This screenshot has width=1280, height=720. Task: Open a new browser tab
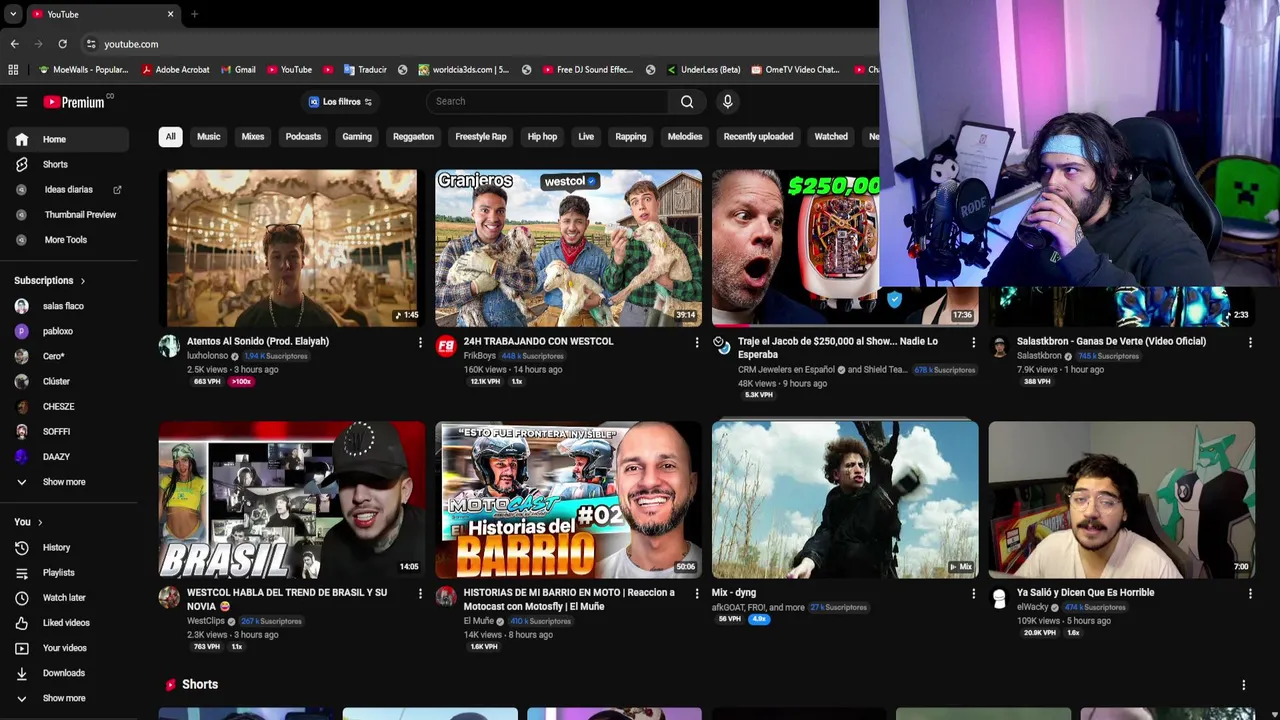pyautogui.click(x=194, y=14)
